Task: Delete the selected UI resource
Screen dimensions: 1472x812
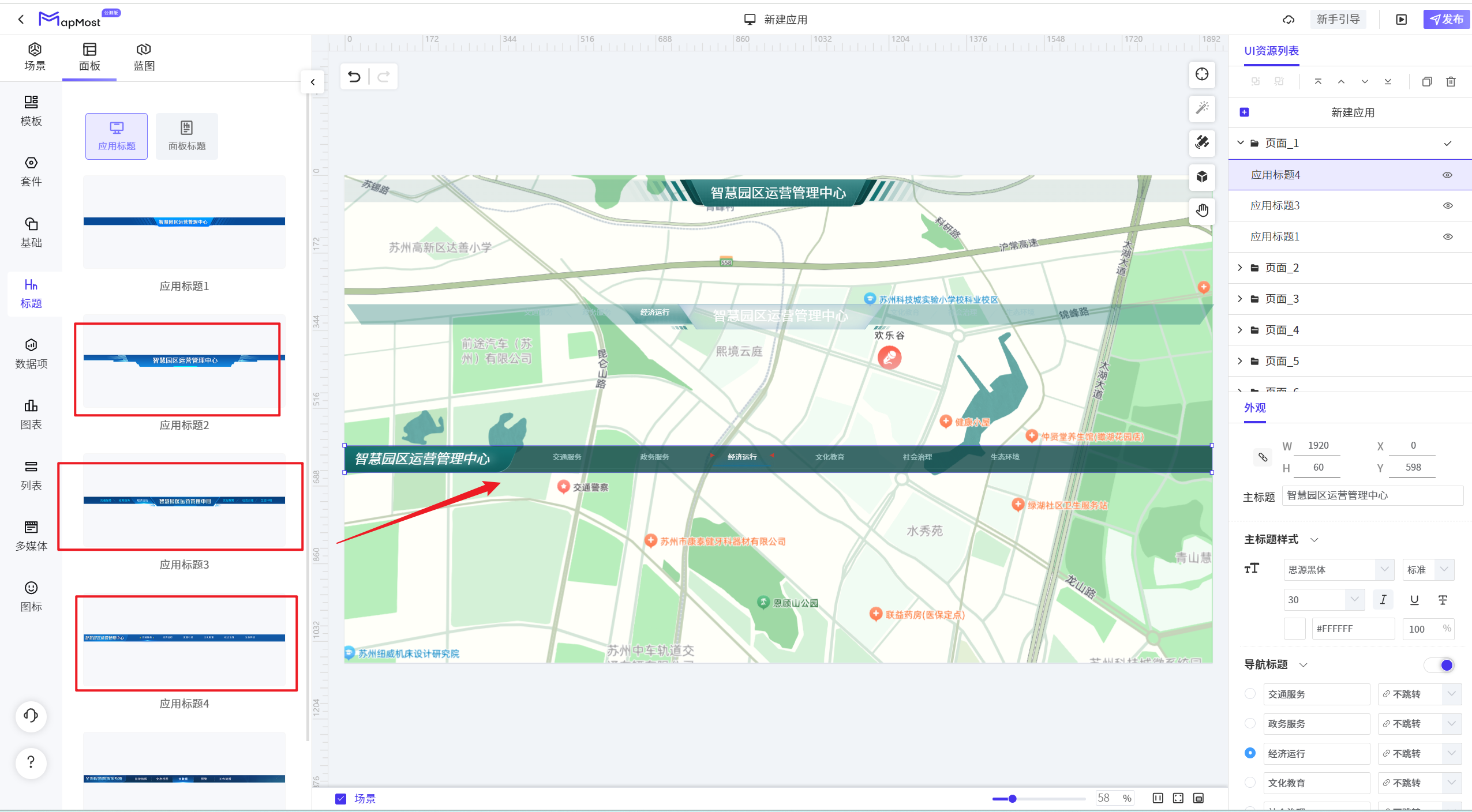Action: coord(1451,82)
